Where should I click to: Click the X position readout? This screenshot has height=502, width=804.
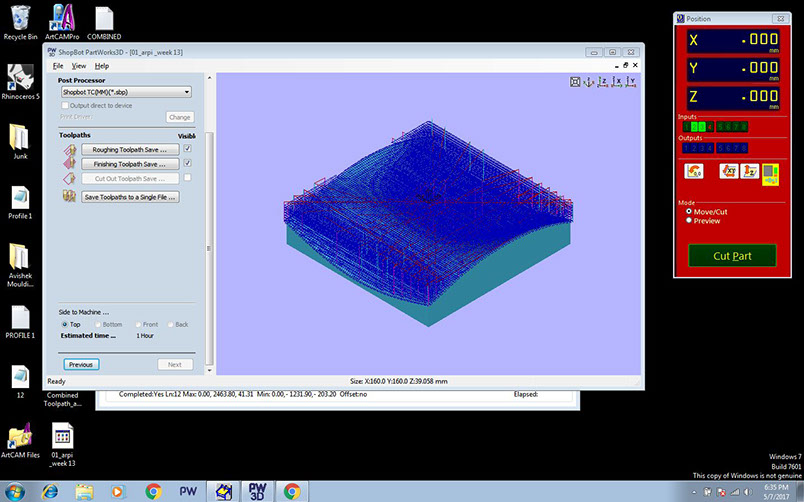[733, 40]
